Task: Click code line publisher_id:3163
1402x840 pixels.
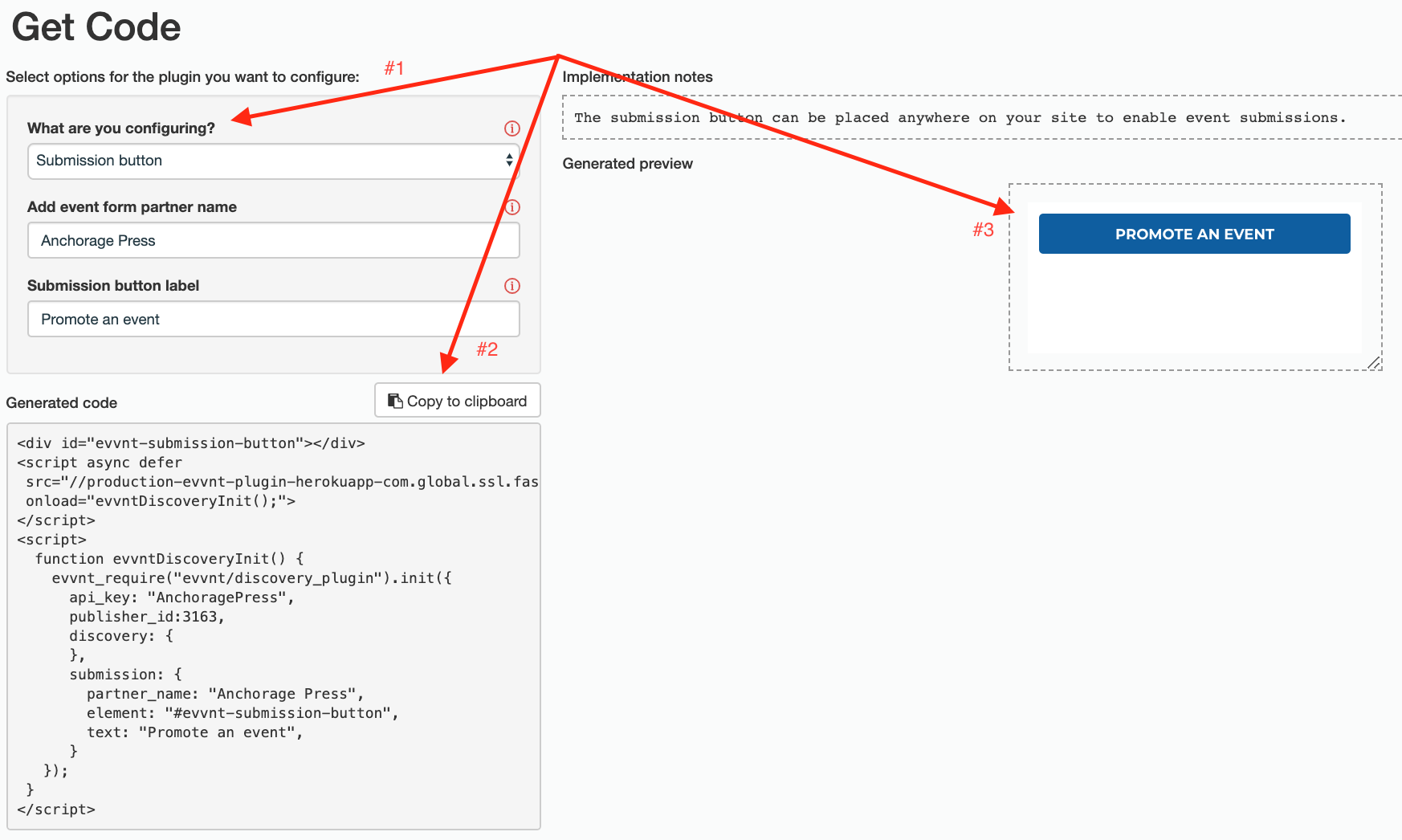Action: (x=147, y=617)
